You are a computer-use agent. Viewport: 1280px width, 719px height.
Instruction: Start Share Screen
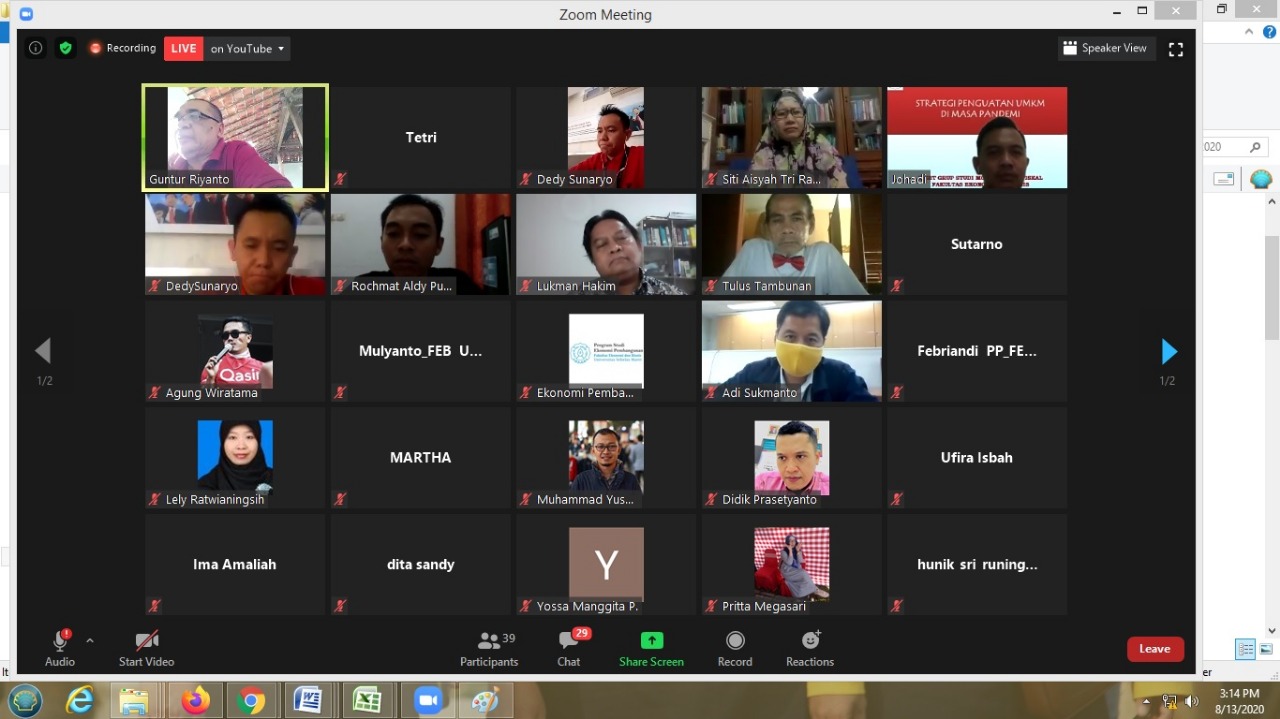651,648
